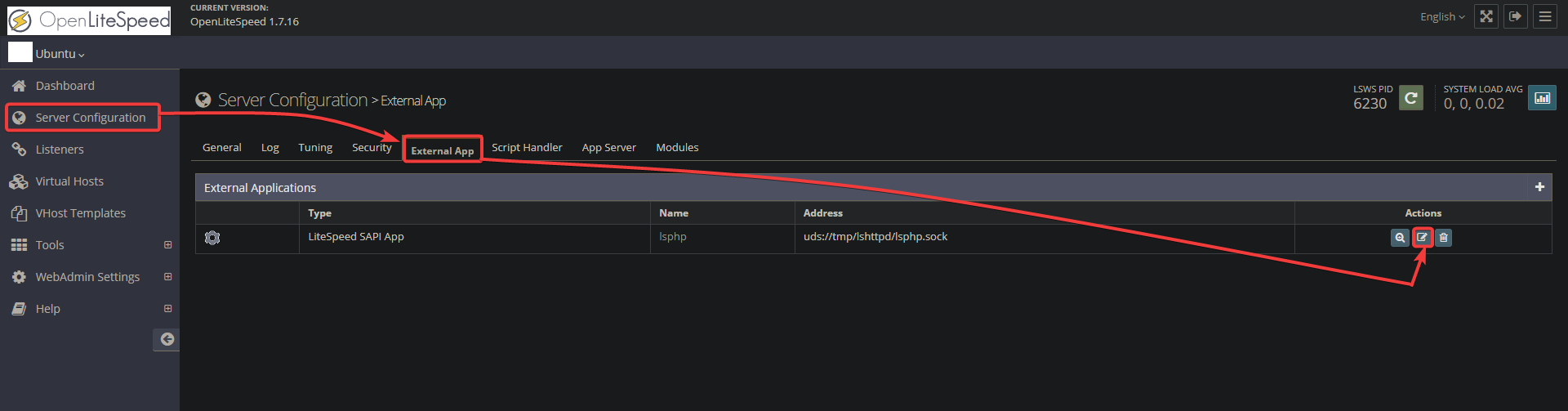The image size is (1568, 411).
Task: View the lsphp application details
Action: coord(1400,238)
